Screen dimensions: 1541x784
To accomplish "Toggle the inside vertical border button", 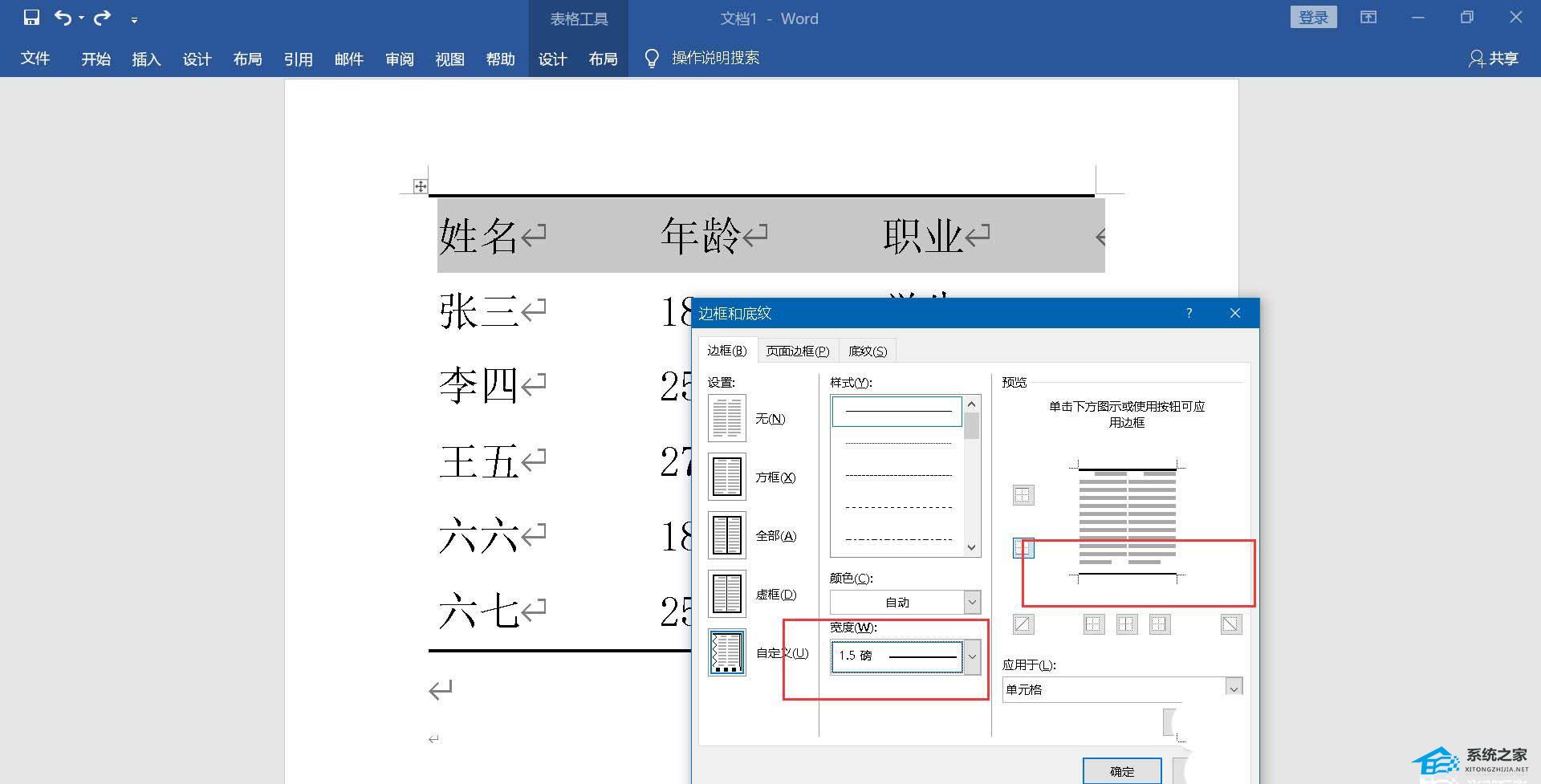I will click(1127, 624).
